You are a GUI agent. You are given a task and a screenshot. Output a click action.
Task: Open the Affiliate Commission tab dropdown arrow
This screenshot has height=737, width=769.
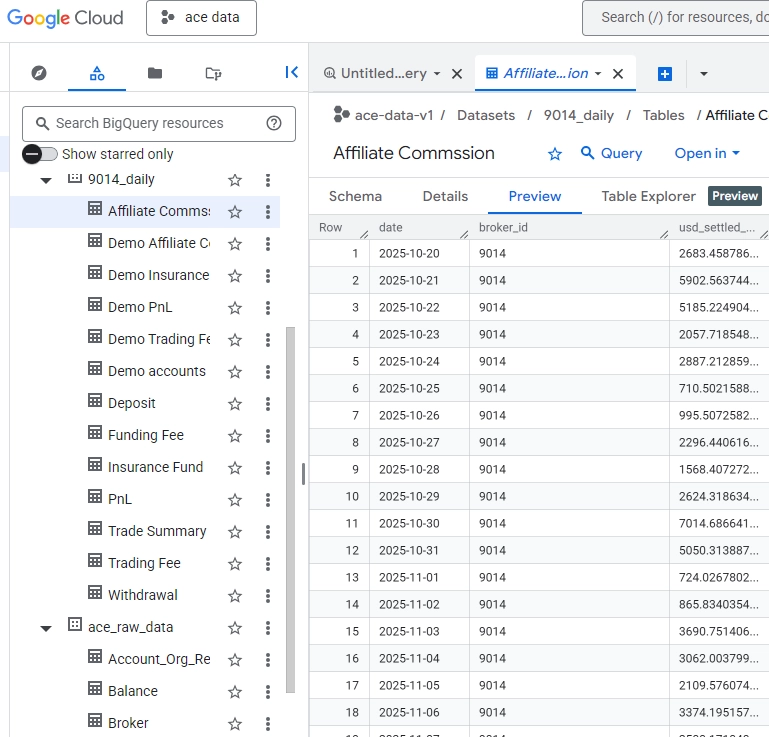tap(598, 74)
